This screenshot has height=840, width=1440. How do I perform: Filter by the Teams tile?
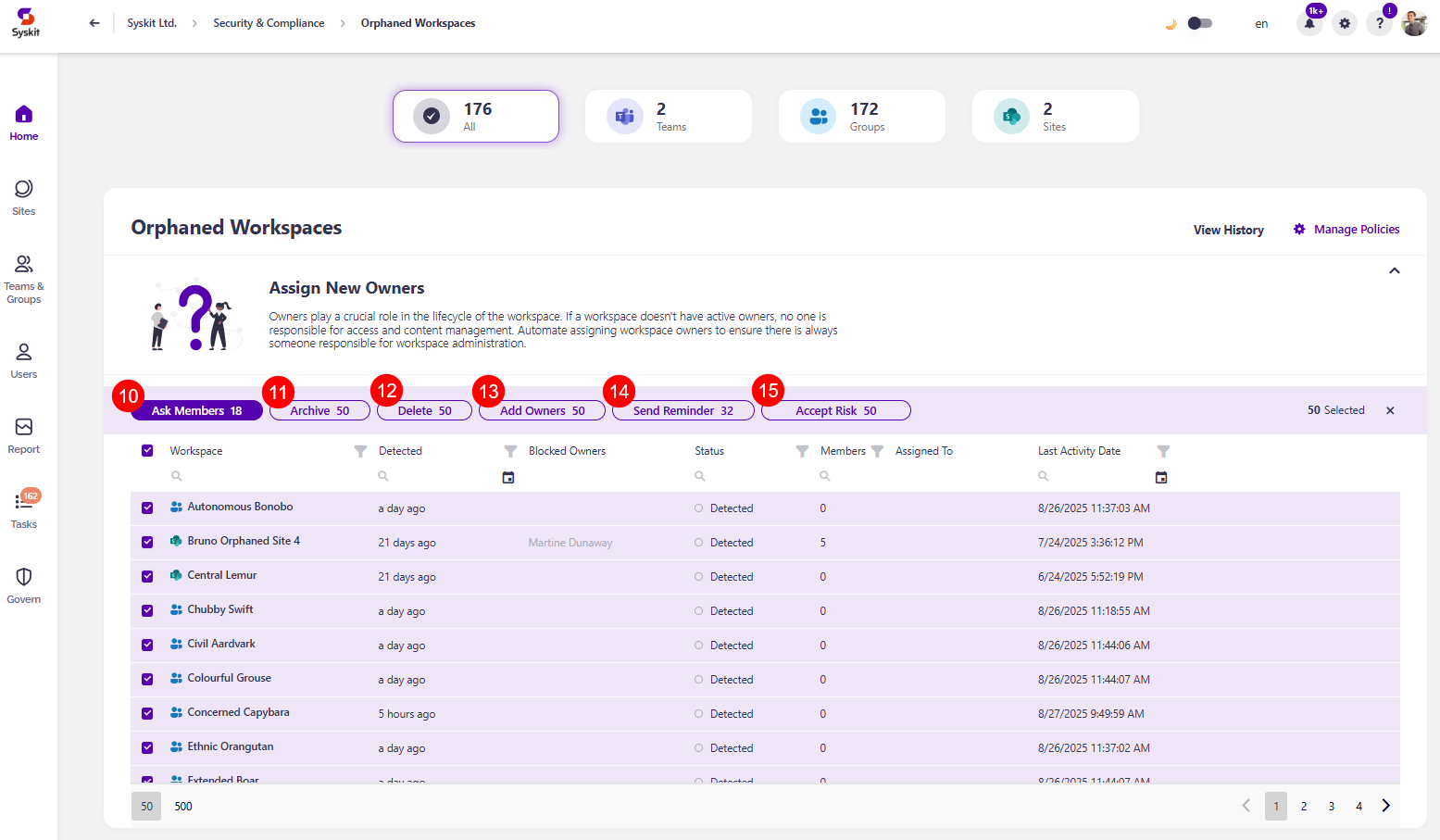pyautogui.click(x=668, y=117)
